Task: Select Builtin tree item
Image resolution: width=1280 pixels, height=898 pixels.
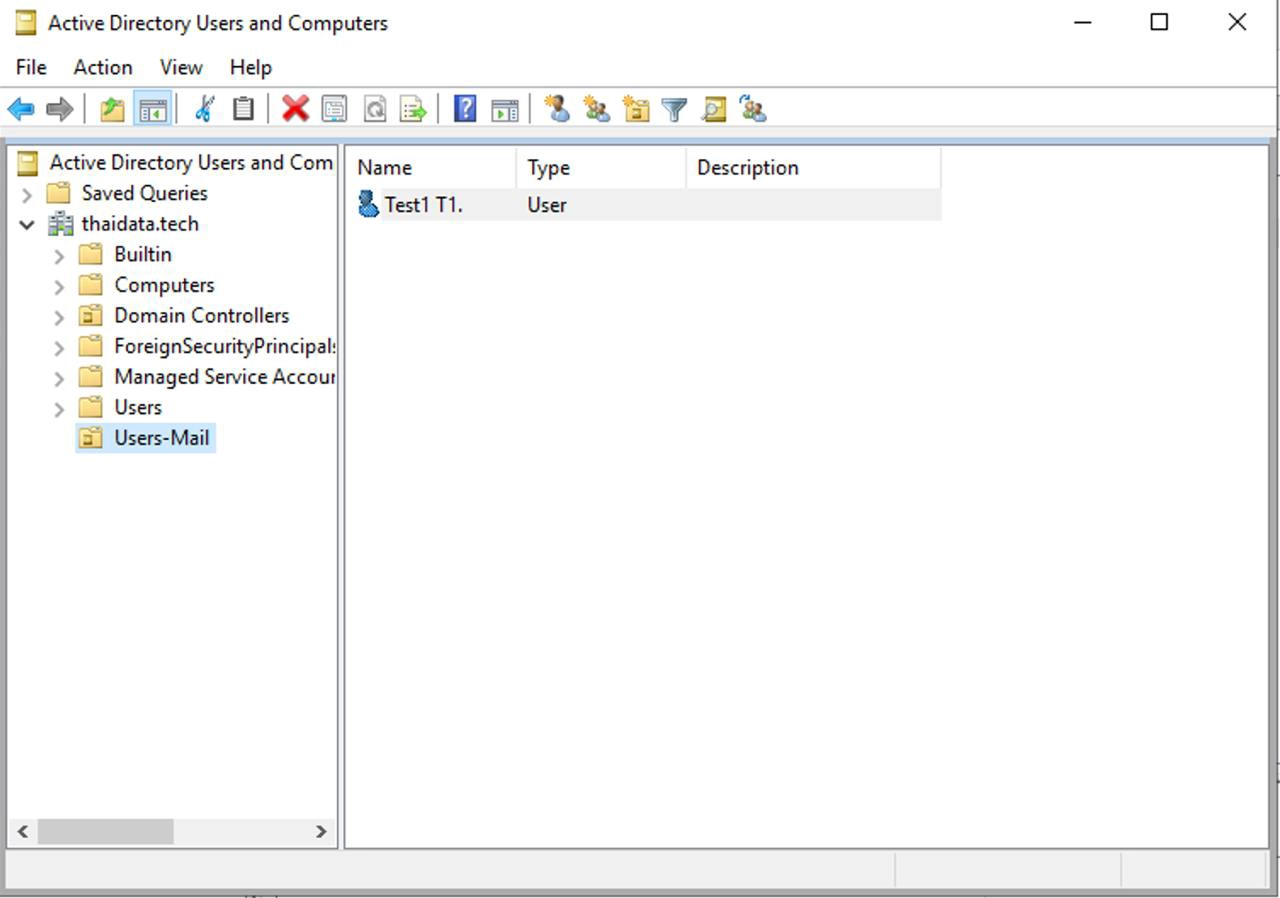Action: (142, 254)
